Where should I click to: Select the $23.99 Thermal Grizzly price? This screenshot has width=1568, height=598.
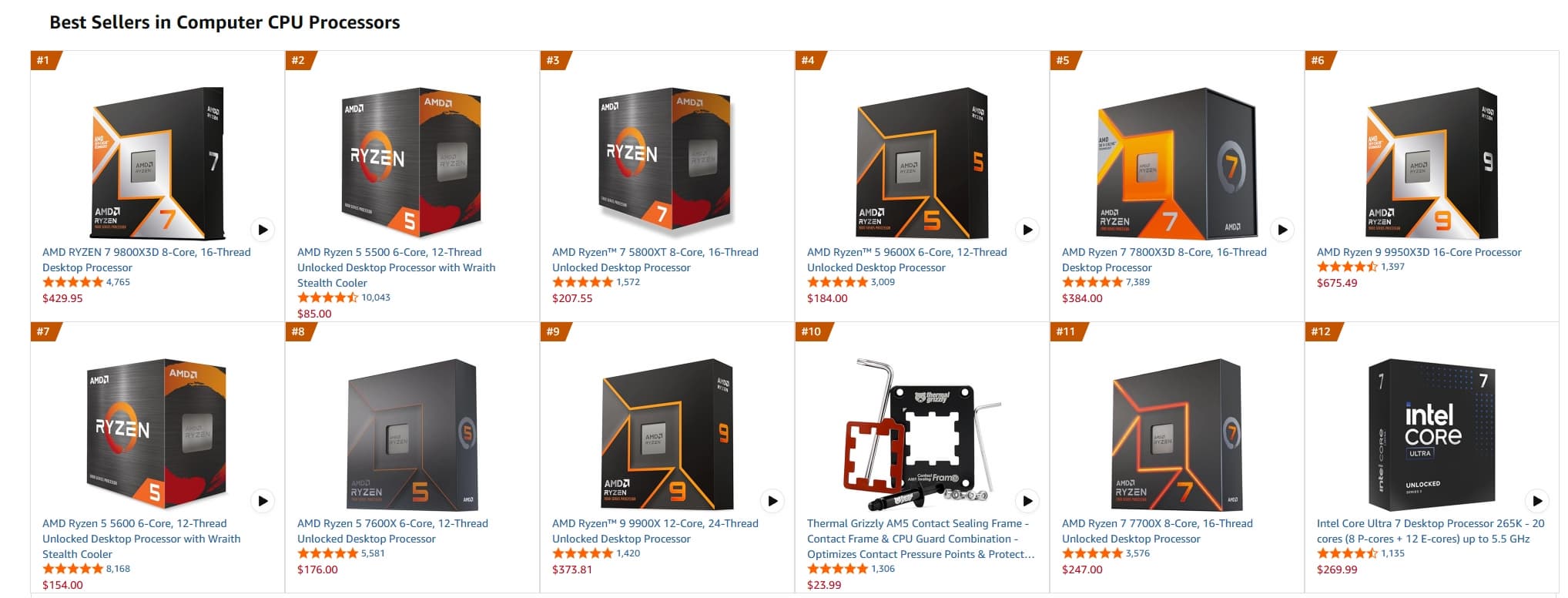[x=824, y=585]
